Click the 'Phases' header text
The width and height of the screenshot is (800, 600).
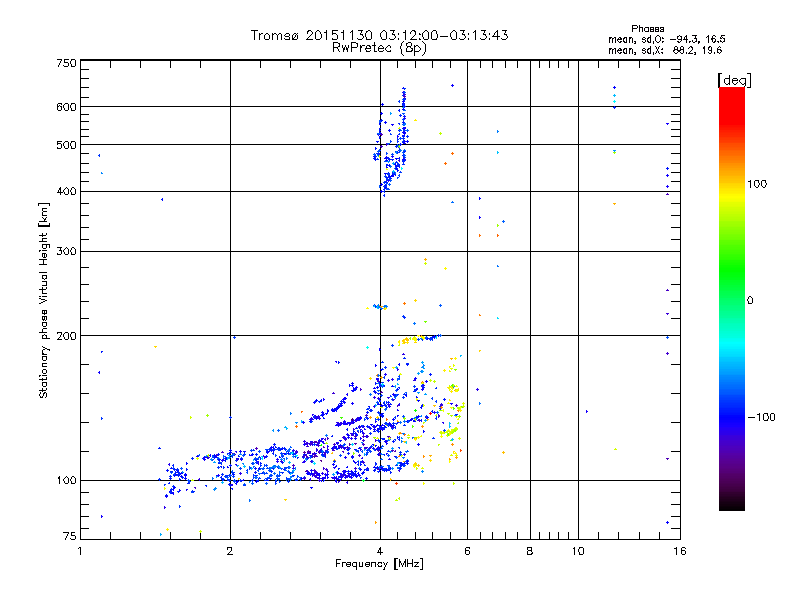coord(647,29)
